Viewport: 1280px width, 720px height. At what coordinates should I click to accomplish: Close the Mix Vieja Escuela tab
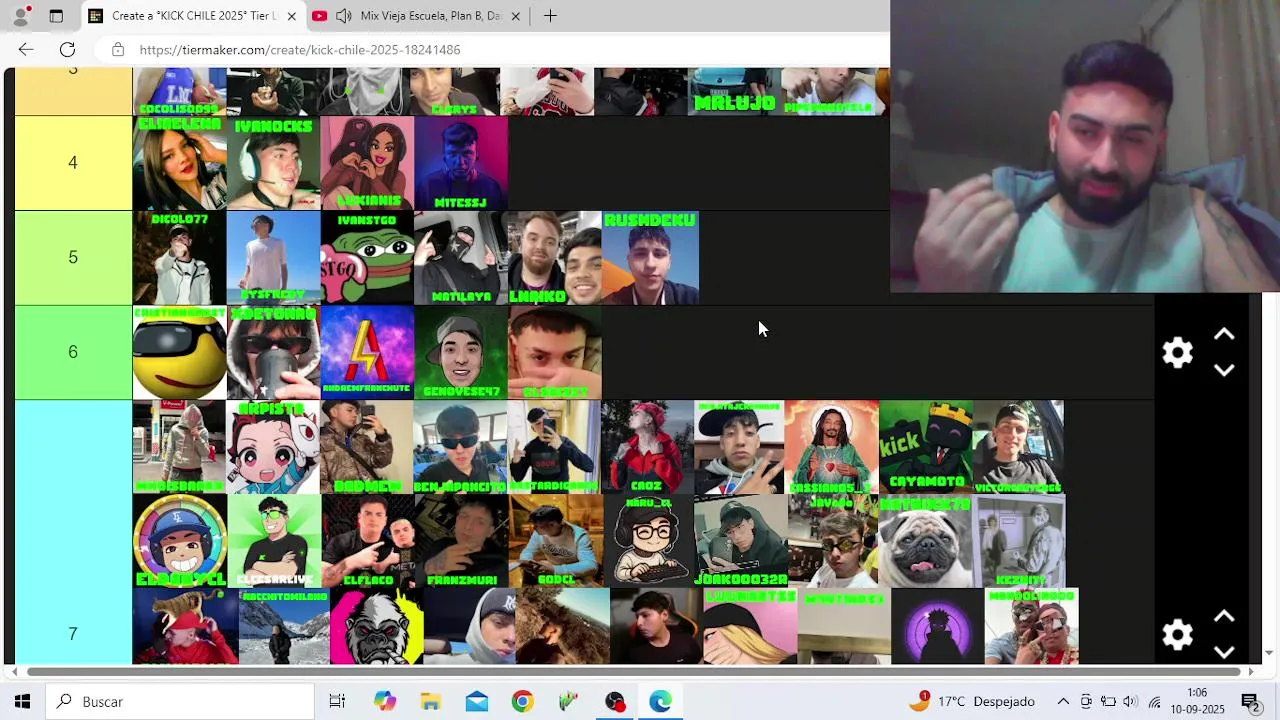515,16
